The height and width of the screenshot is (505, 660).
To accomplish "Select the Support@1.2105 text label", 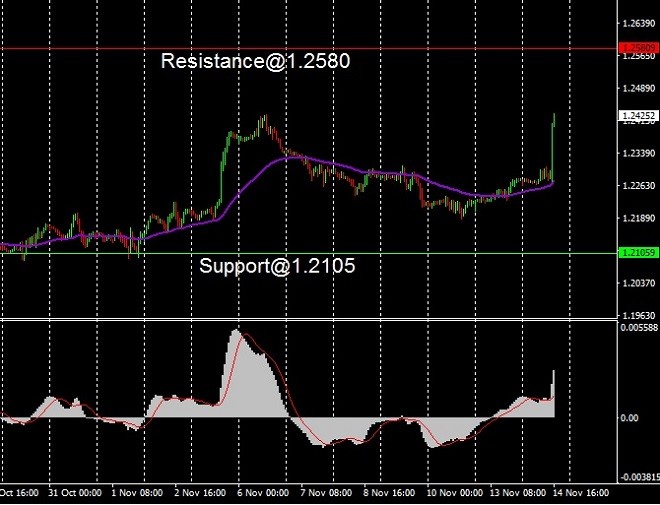I will coord(277,266).
